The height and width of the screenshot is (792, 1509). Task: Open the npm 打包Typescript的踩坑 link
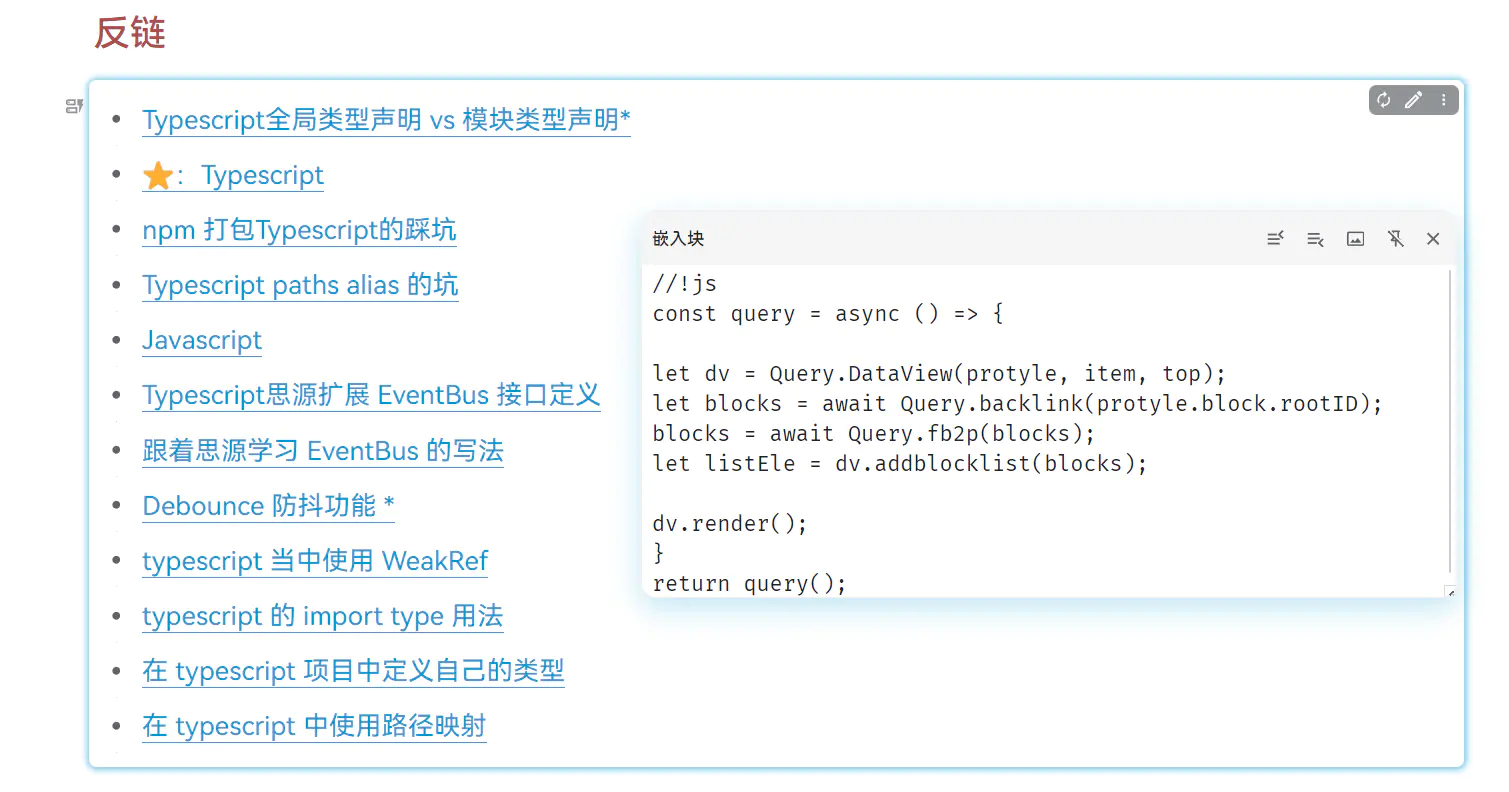click(299, 230)
